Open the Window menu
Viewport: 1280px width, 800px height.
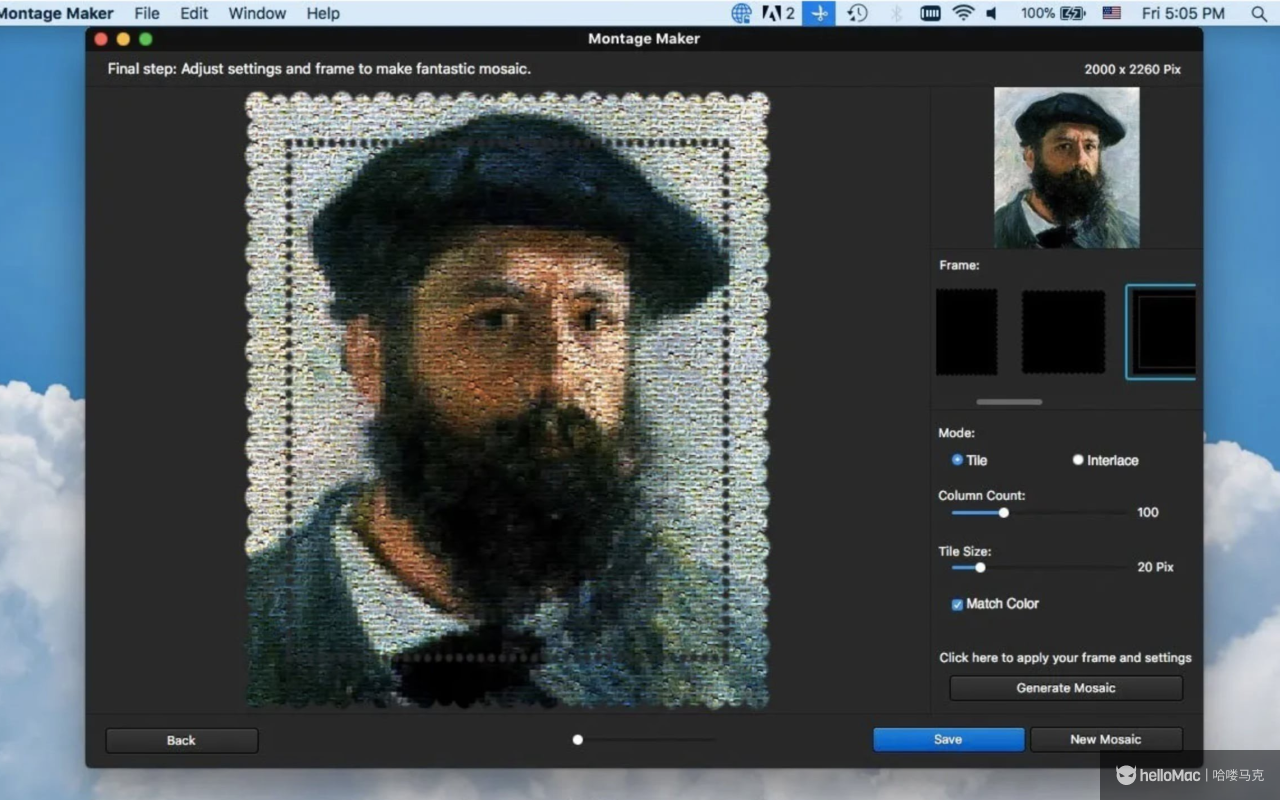[257, 13]
